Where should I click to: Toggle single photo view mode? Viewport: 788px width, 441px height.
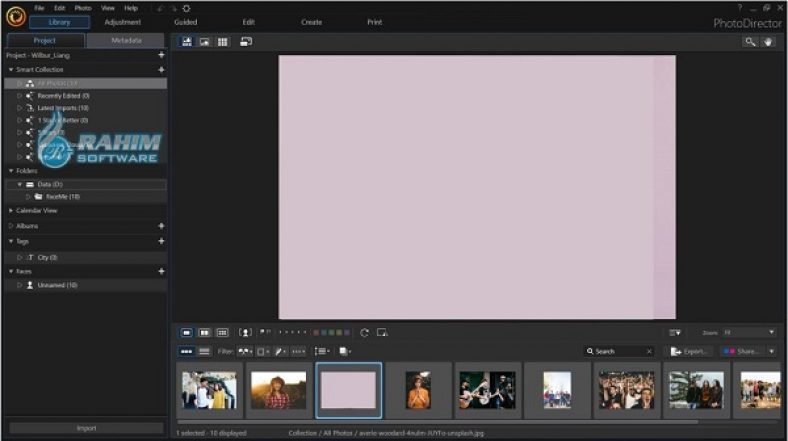186,332
